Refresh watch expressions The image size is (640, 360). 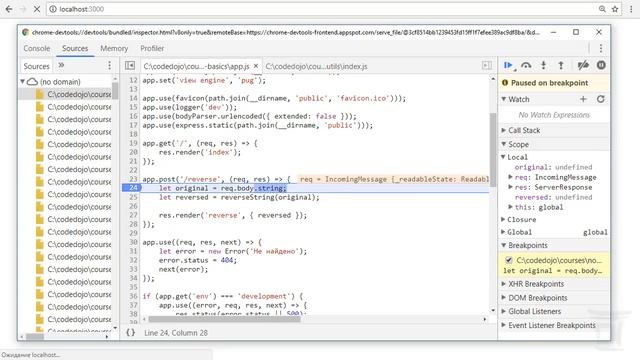point(600,99)
